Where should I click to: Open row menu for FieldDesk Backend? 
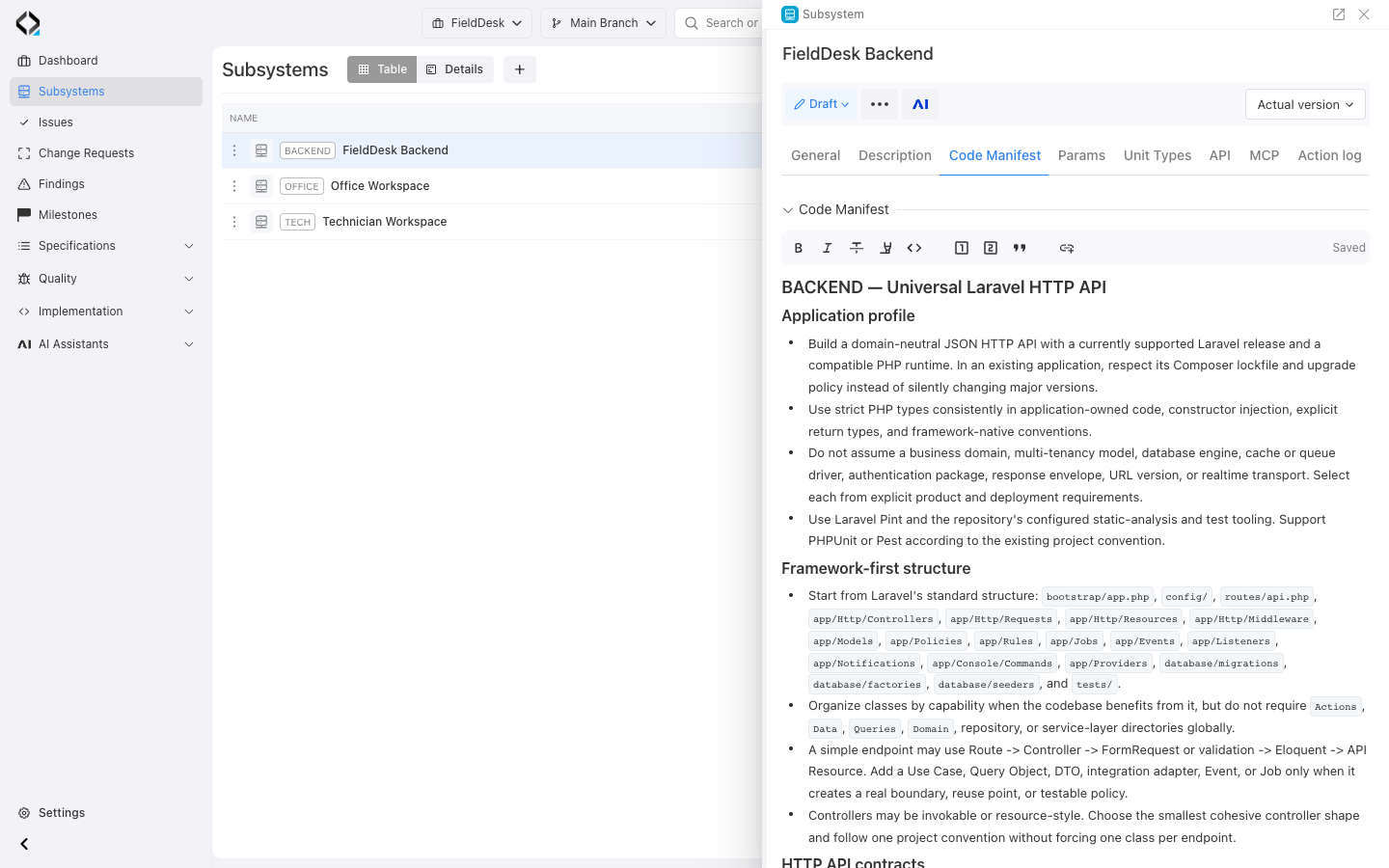click(x=234, y=150)
